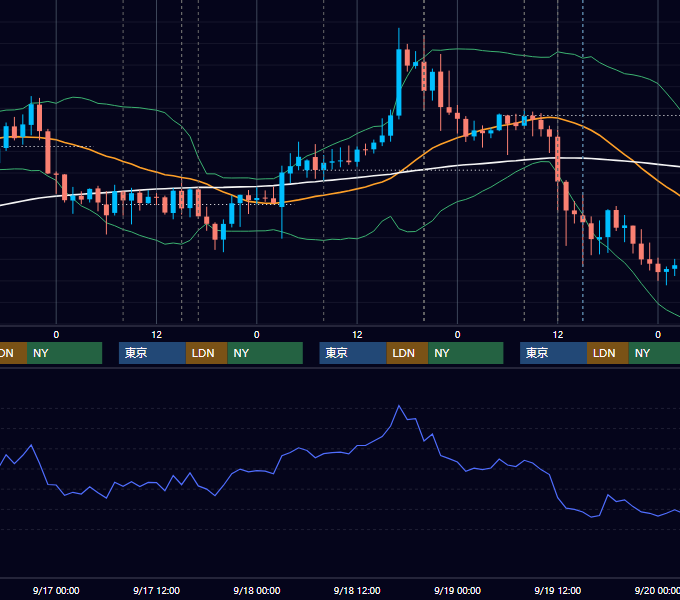Click the 9/18 00:00 time axis label
Screen dimensions: 680x600
pyautogui.click(x=257, y=590)
